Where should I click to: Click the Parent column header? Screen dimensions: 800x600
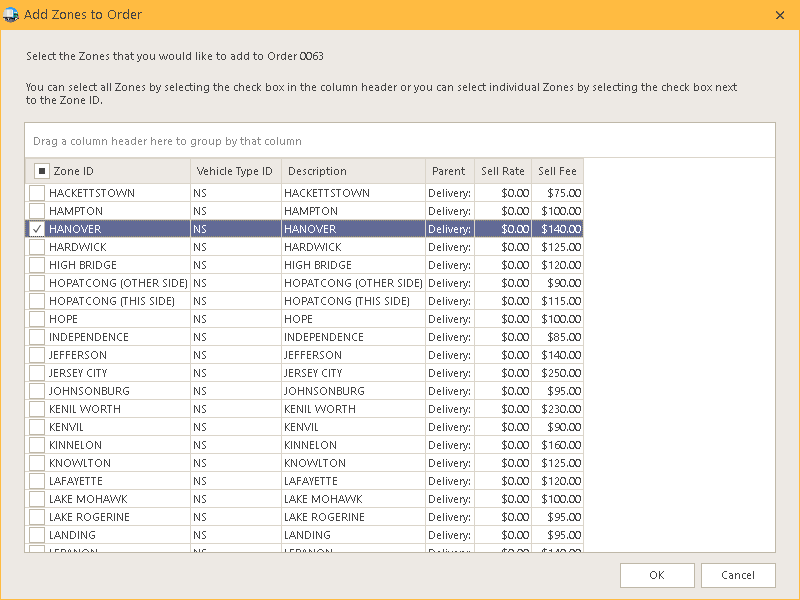tap(449, 171)
